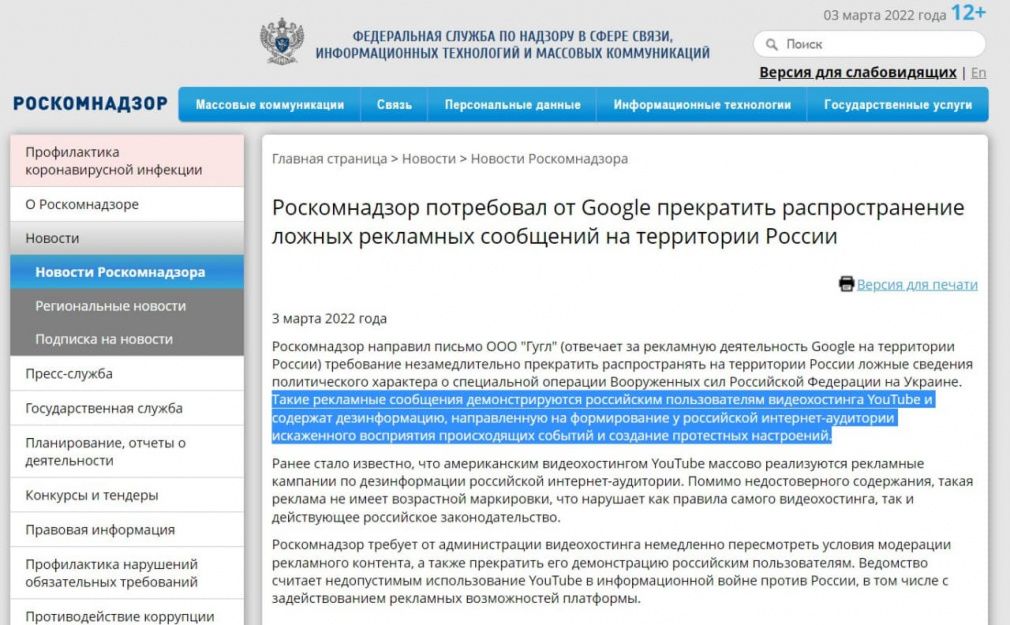Select the Персональные данные menu
This screenshot has height=625, width=1010.
pos(512,105)
